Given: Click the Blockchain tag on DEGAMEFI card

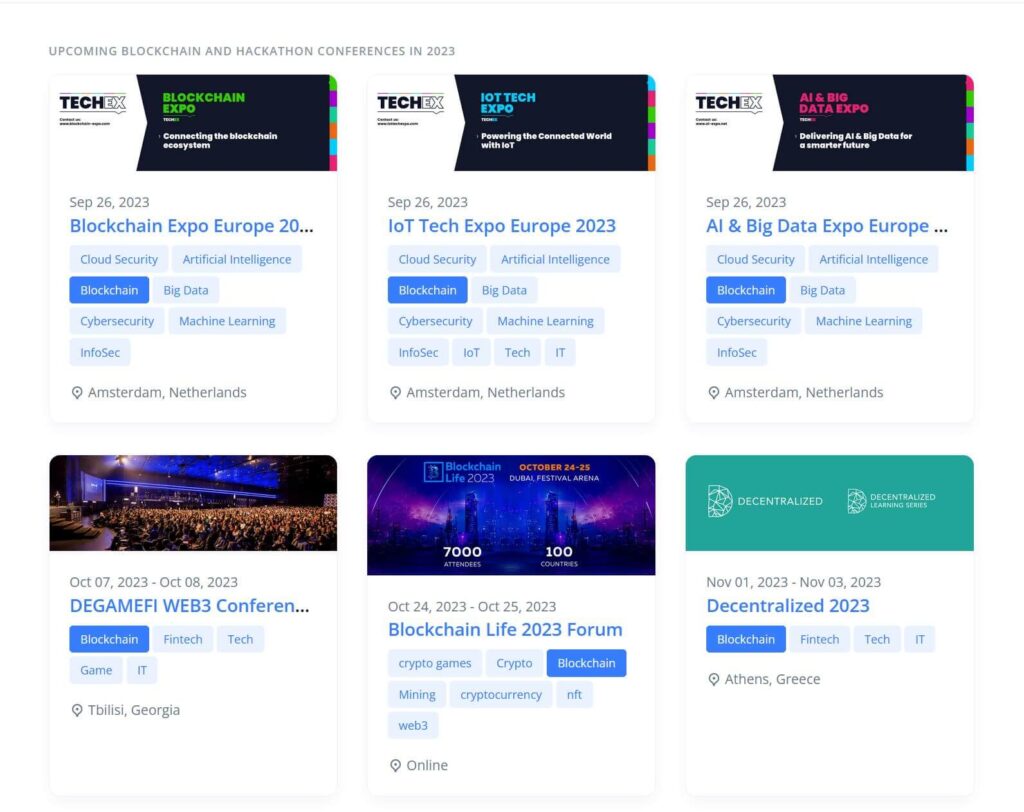Looking at the screenshot, I should [x=109, y=640].
